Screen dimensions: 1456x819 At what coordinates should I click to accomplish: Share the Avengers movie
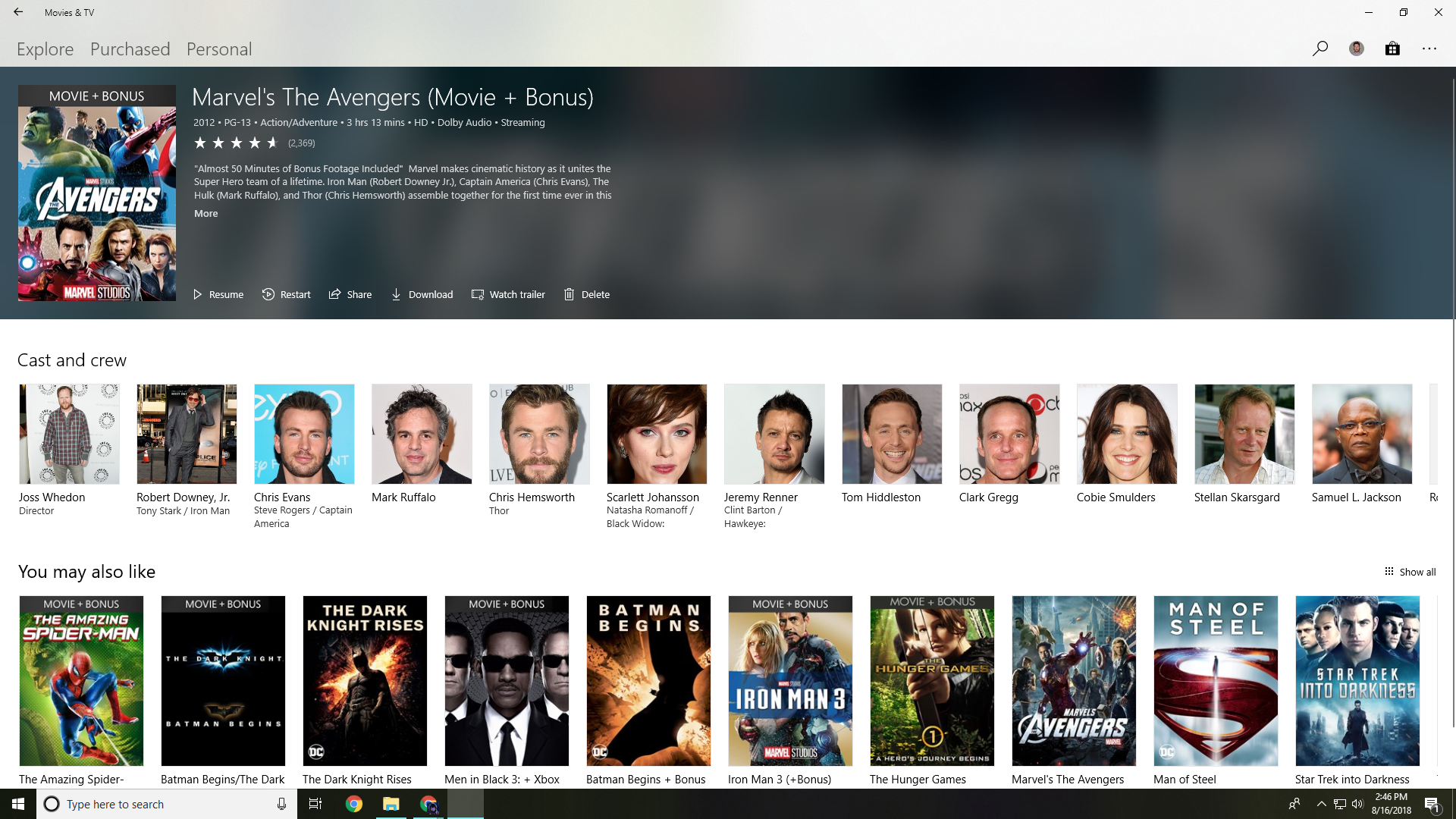[350, 294]
